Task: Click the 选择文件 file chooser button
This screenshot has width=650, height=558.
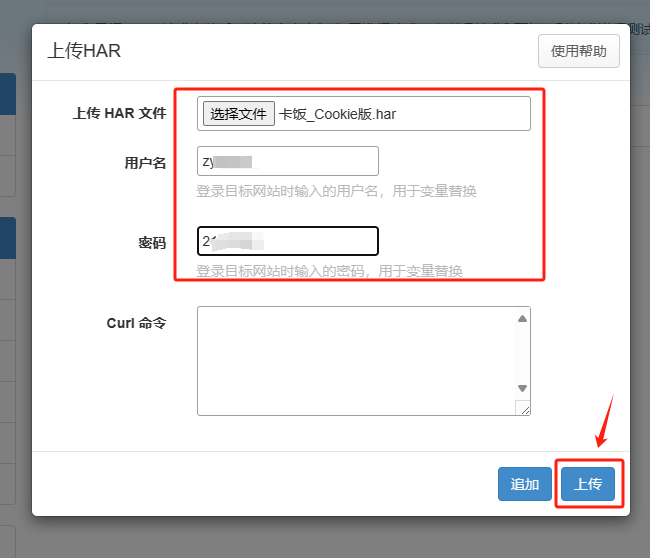Action: [x=238, y=113]
